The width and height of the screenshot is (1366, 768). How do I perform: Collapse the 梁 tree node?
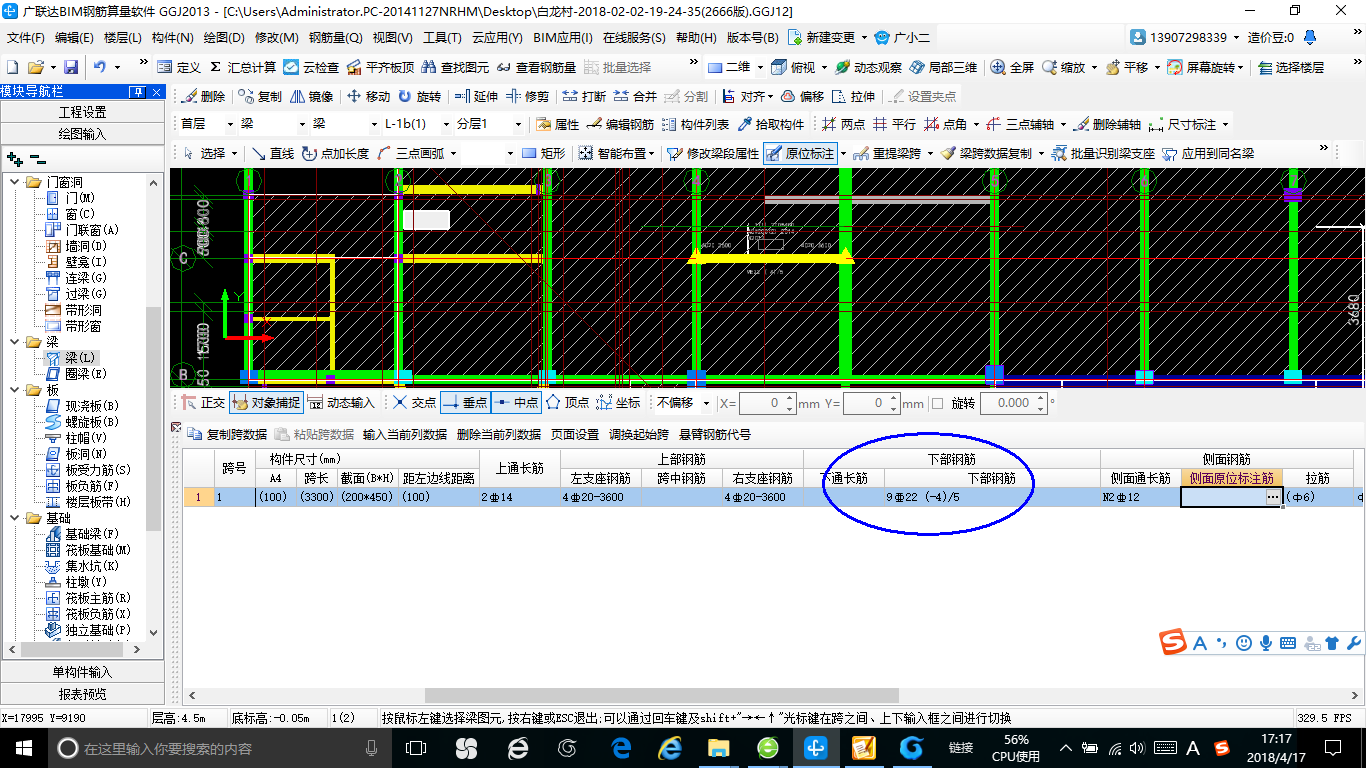click(x=14, y=342)
